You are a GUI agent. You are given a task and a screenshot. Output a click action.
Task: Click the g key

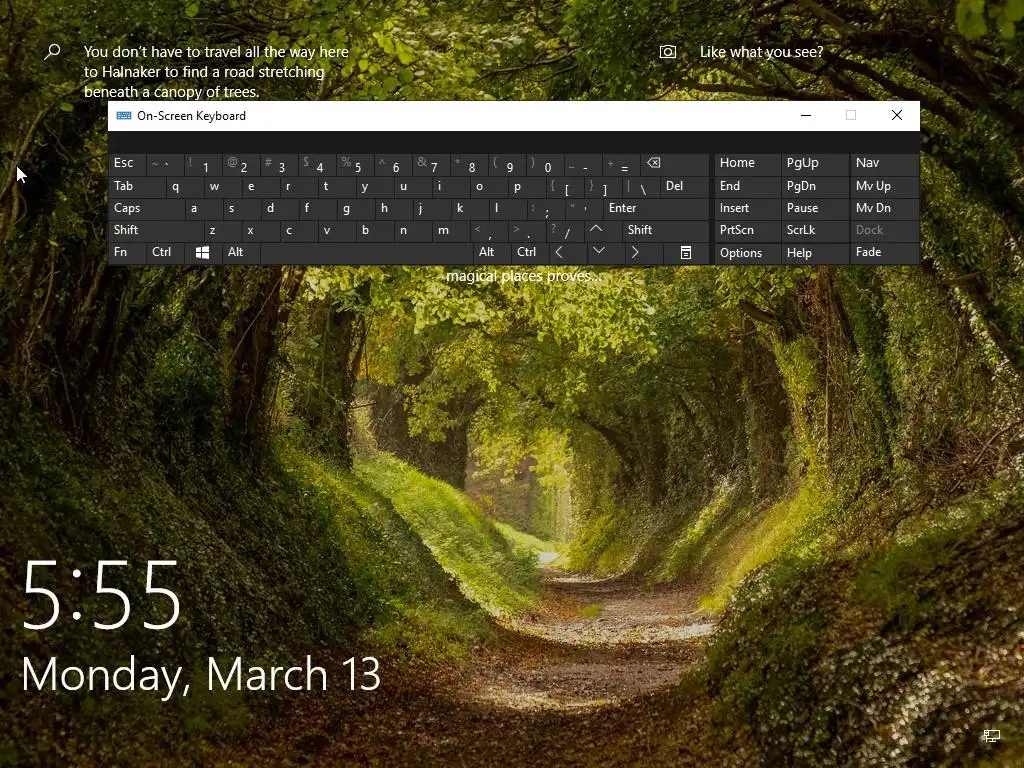pos(355,208)
